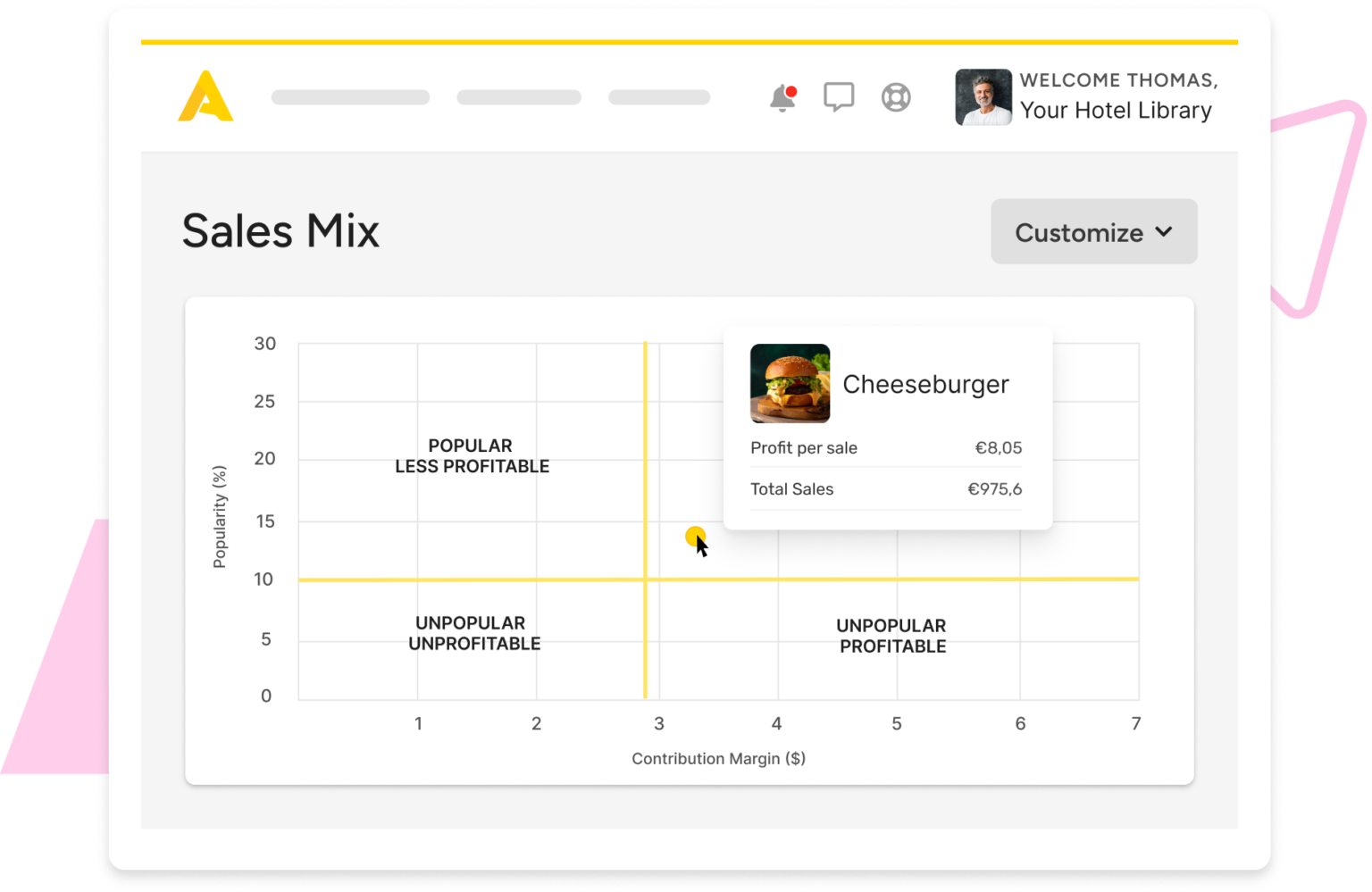This screenshot has height=892, width=1372.
Task: Click the Sales Mix heading
Action: tap(280, 230)
